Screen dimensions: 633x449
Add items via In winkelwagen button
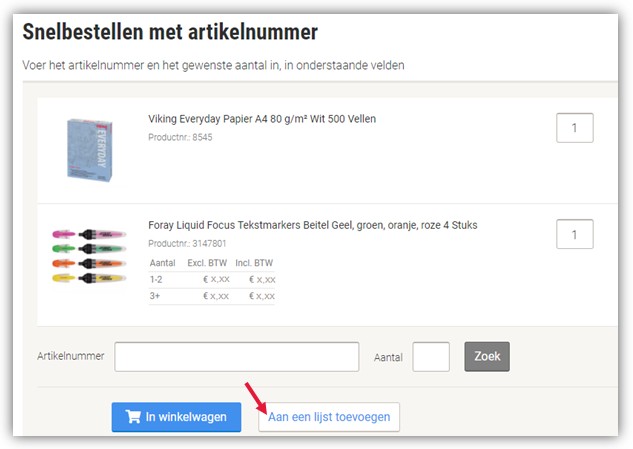[176, 417]
